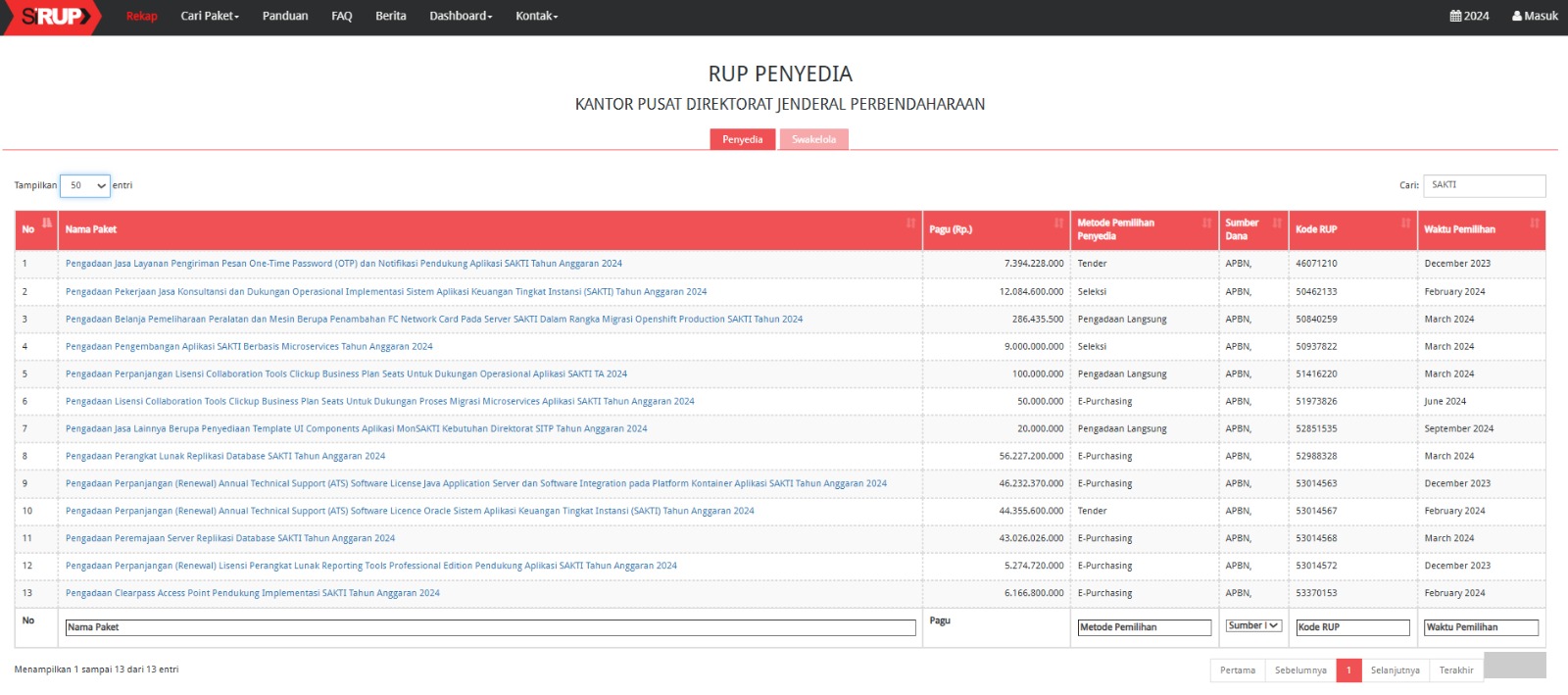Click the pagu value 7.394.228.000
1568x695 pixels.
[1034, 264]
